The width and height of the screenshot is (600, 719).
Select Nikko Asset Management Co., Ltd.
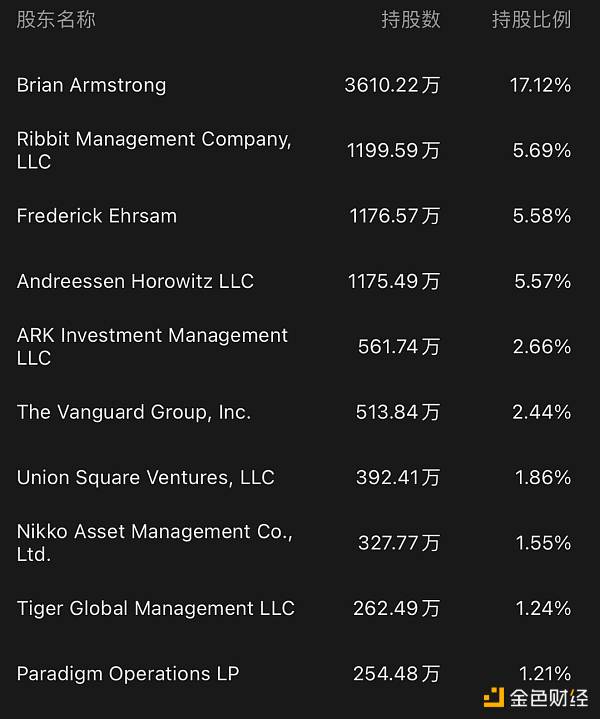click(x=154, y=542)
